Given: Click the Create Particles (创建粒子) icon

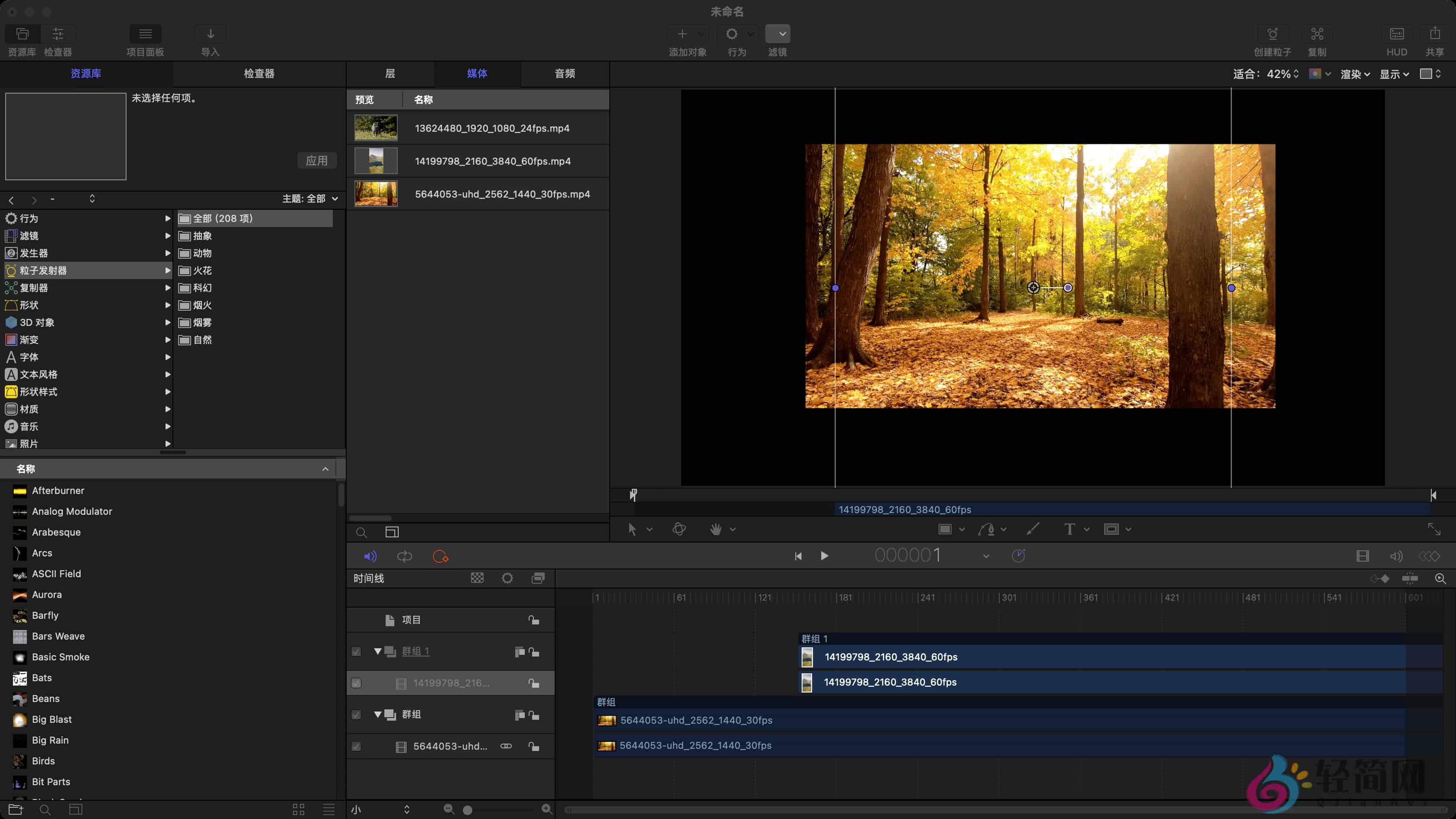Looking at the screenshot, I should (x=1272, y=35).
